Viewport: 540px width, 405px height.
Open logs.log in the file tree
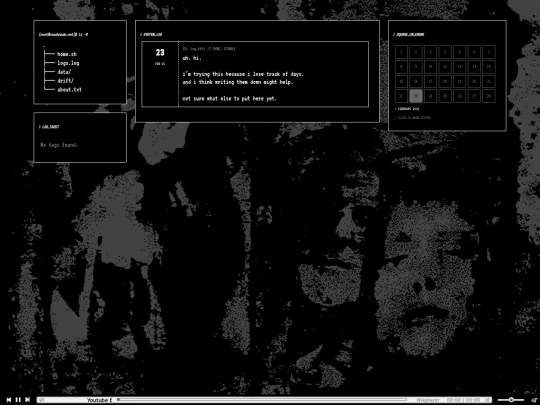[68, 63]
